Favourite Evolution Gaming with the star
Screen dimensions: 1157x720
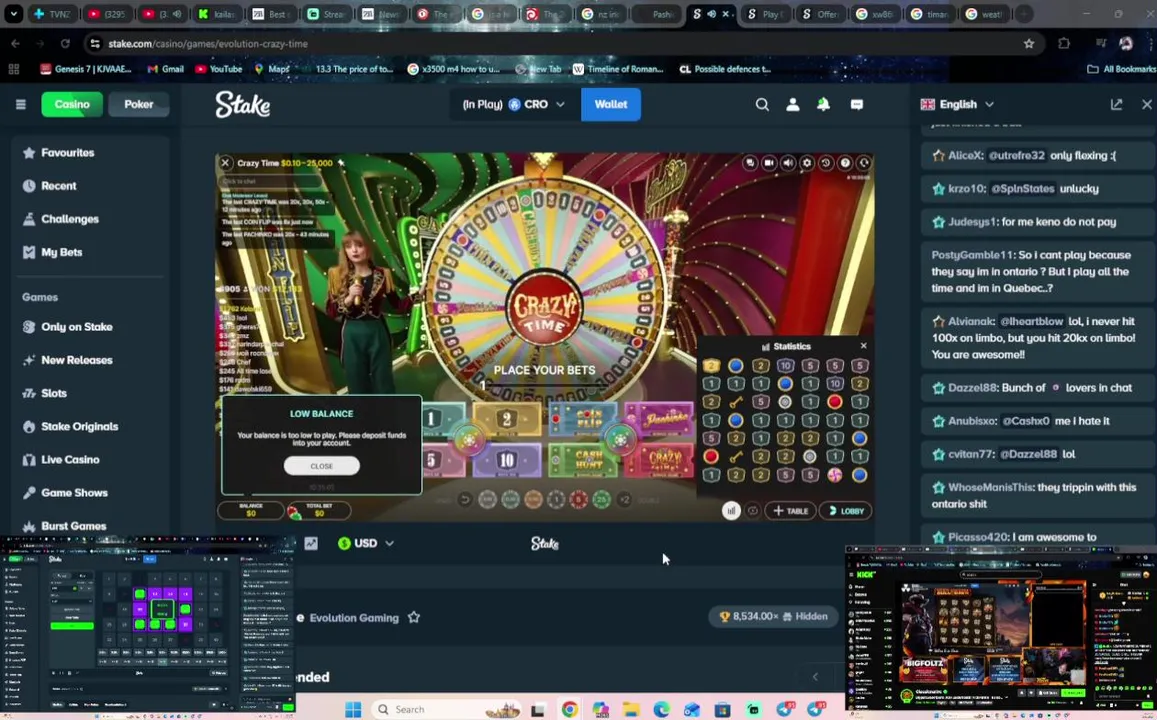click(x=414, y=617)
